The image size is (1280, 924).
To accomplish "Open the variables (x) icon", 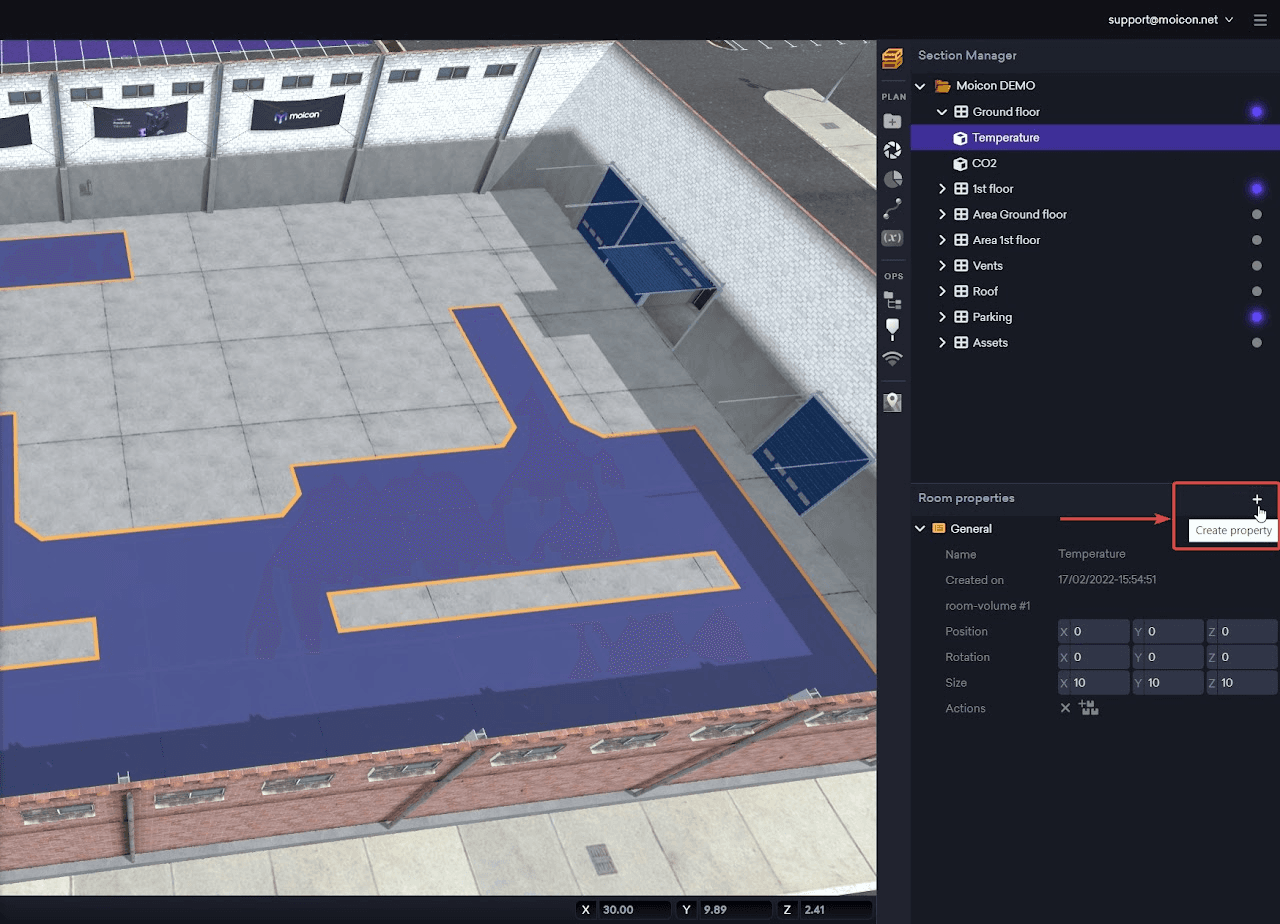I will 892,238.
